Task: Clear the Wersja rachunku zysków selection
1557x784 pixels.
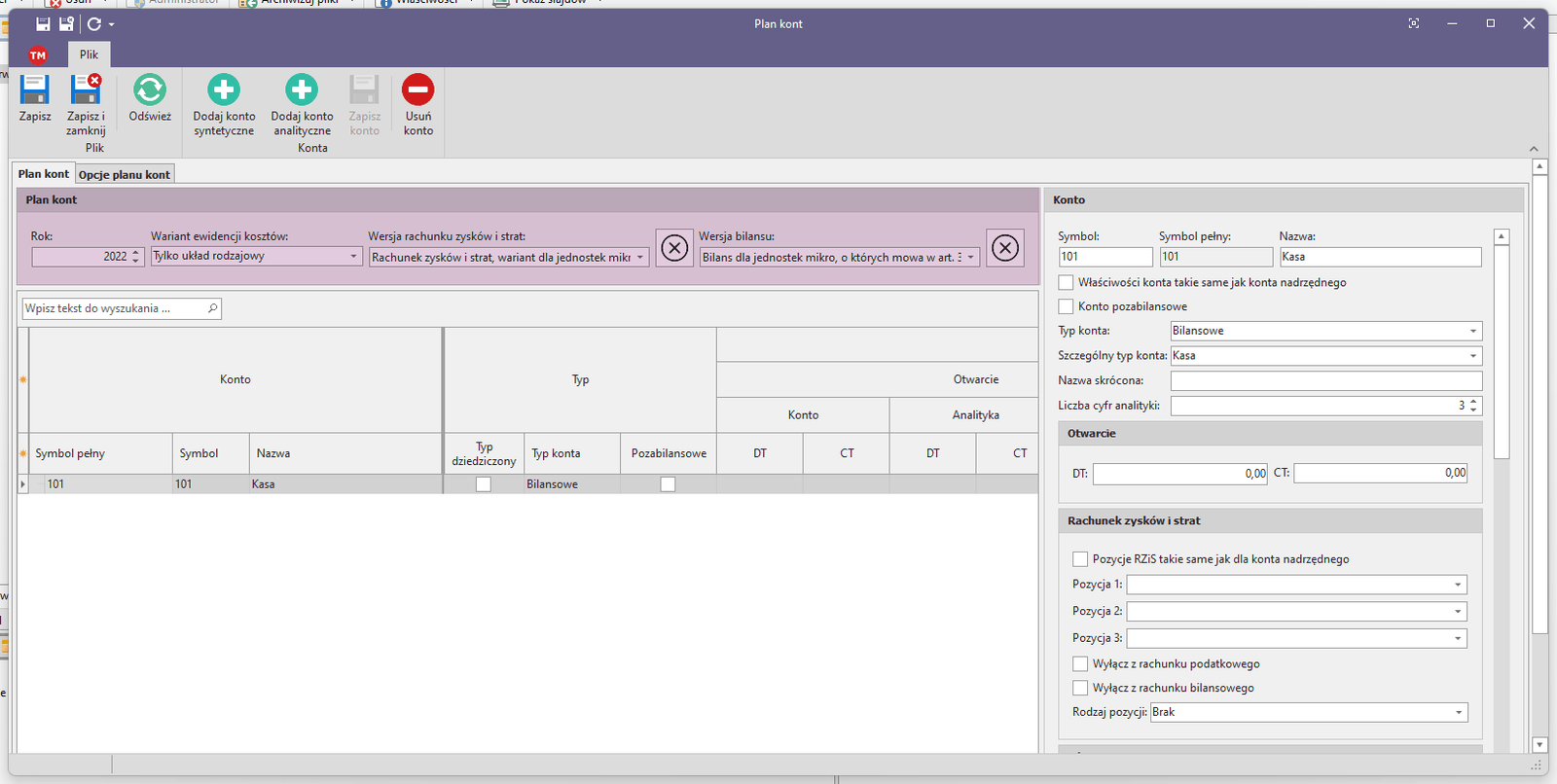Action: point(674,249)
